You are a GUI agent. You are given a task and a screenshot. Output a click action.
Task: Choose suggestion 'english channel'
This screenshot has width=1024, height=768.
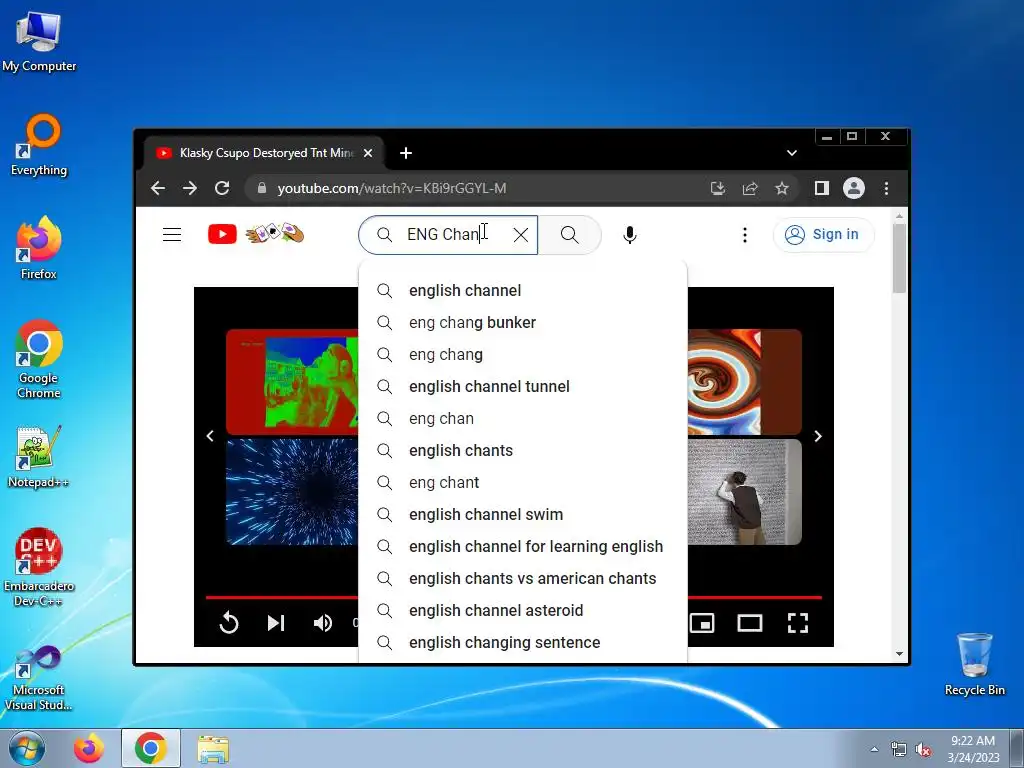click(x=522, y=291)
